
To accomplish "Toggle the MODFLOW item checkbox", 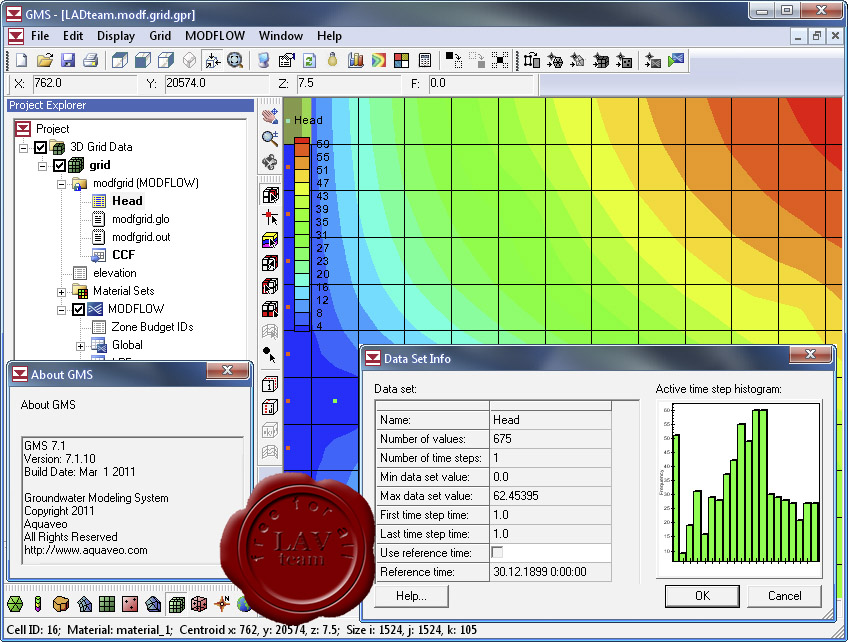I will (x=78, y=309).
